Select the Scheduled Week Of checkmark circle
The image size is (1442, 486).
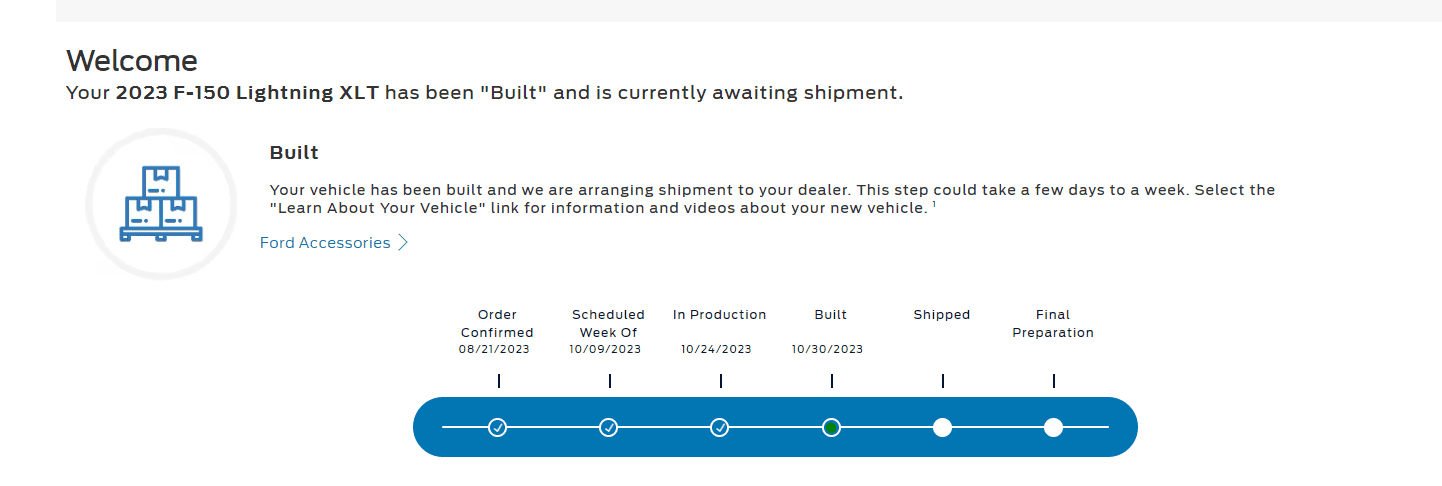point(609,428)
